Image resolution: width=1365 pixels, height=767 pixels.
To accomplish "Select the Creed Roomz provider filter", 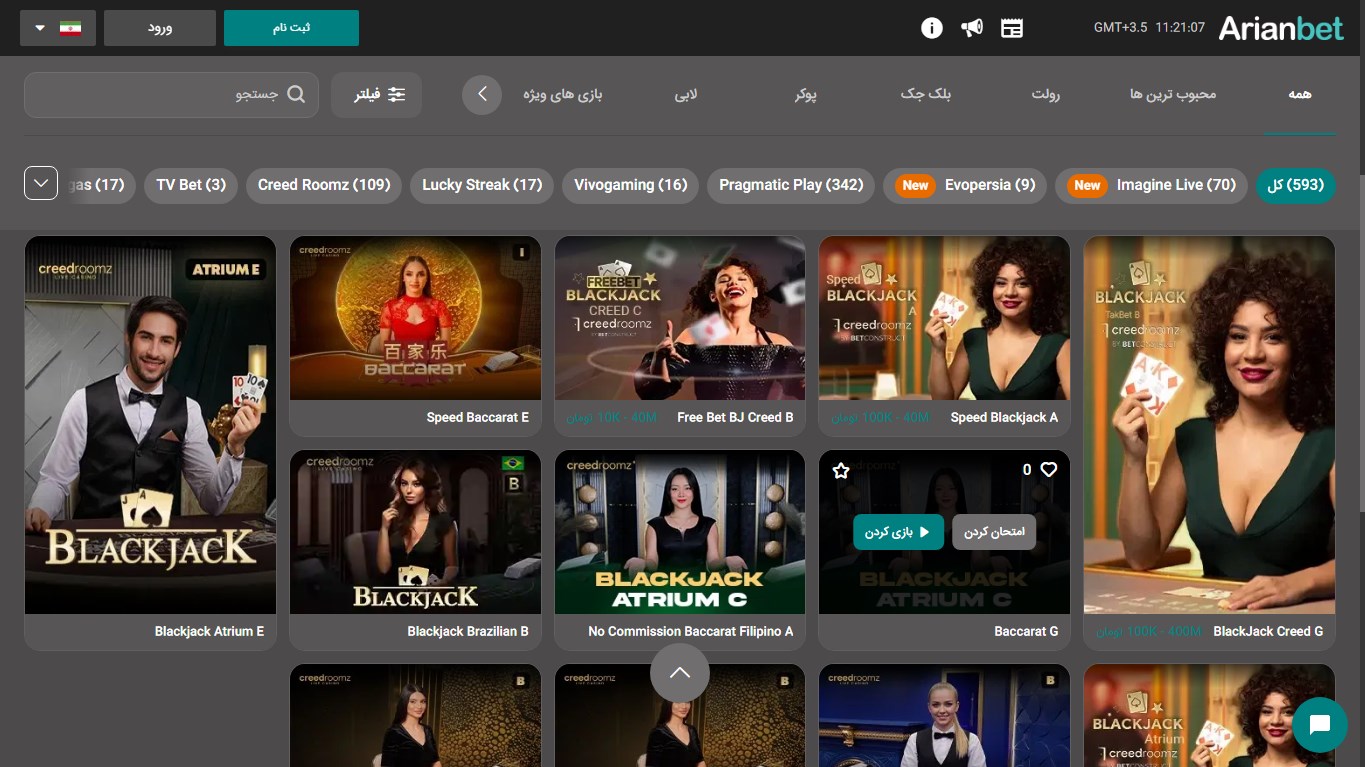I will click(323, 185).
